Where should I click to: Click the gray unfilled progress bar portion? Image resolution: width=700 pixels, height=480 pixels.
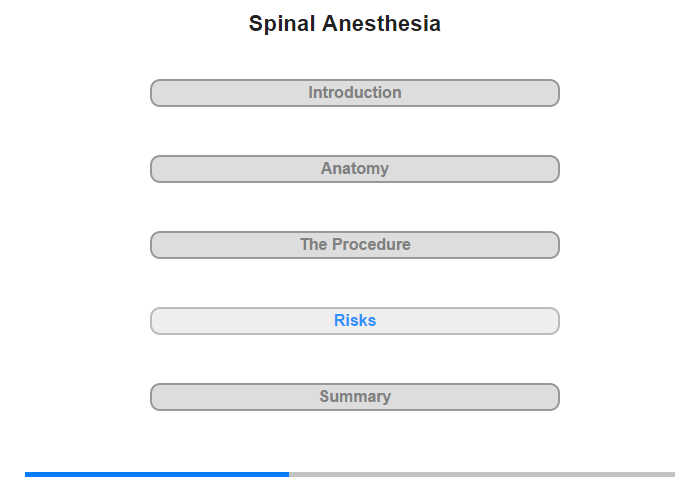tap(482, 474)
